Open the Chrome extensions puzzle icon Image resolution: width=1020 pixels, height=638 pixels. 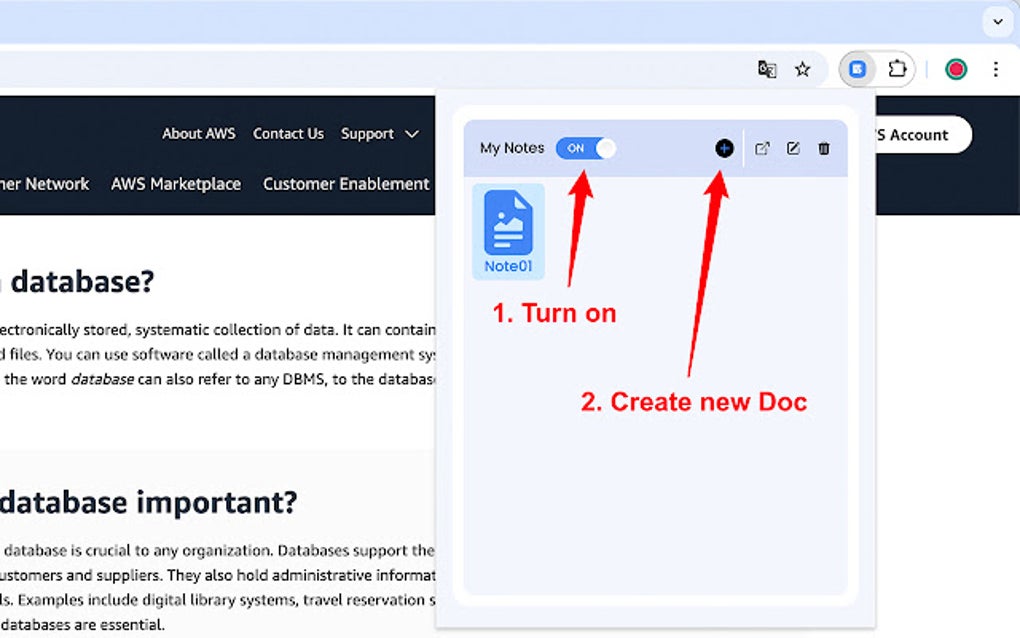click(897, 69)
